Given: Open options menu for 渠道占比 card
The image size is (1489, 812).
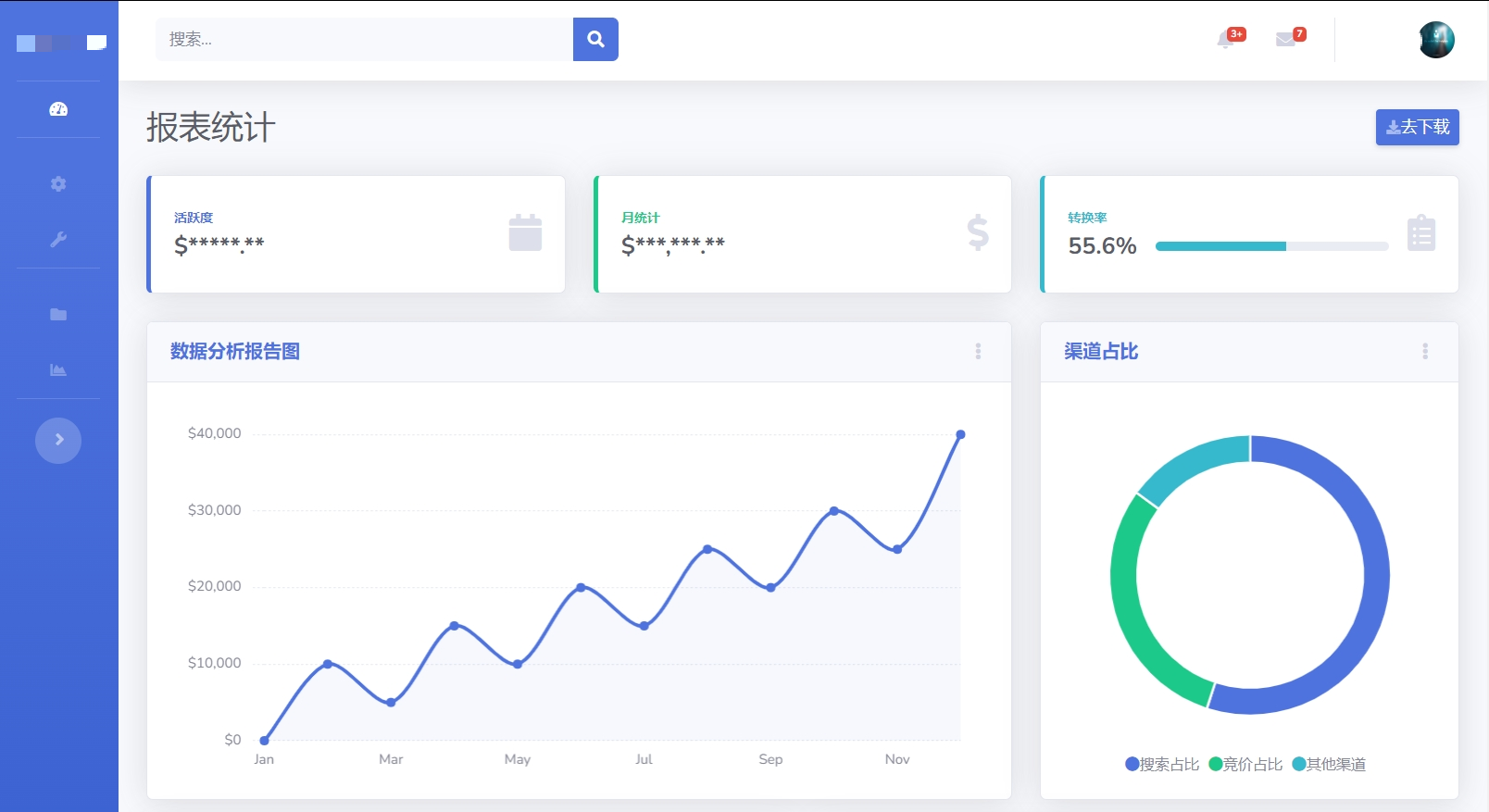Looking at the screenshot, I should [1425, 352].
